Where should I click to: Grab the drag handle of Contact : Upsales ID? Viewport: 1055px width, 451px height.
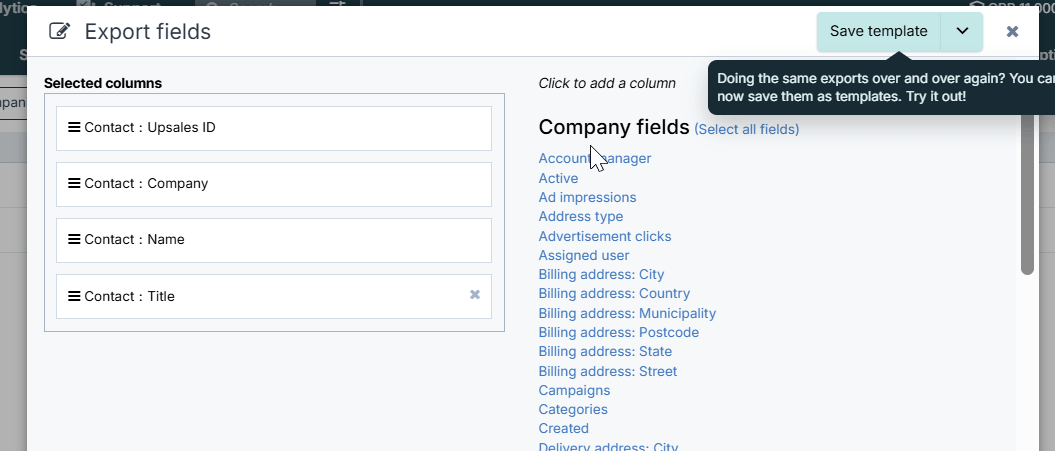point(74,127)
